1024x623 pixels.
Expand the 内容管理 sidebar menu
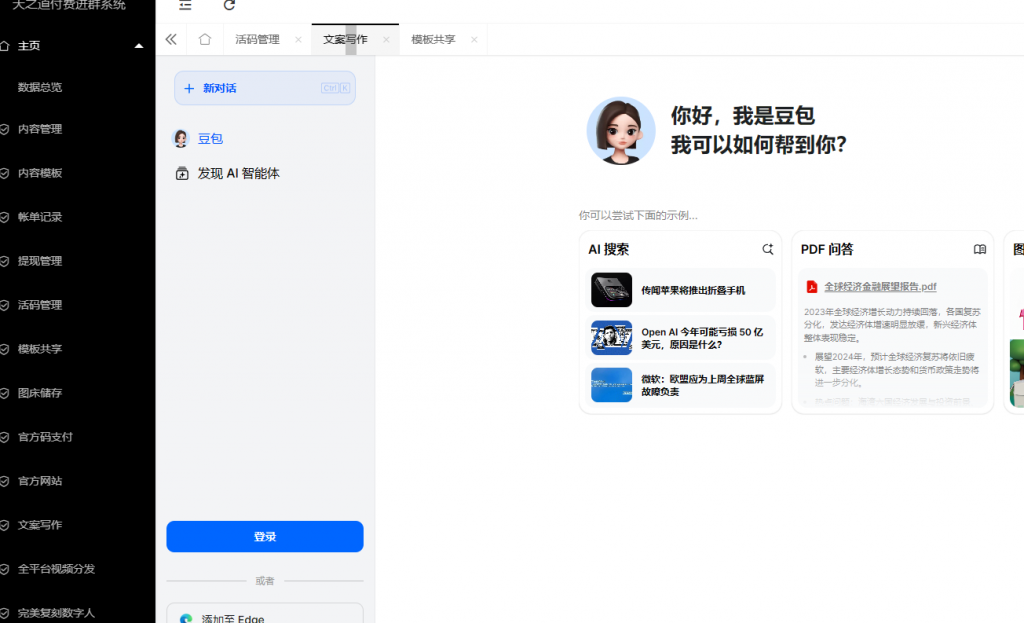pyautogui.click(x=40, y=129)
